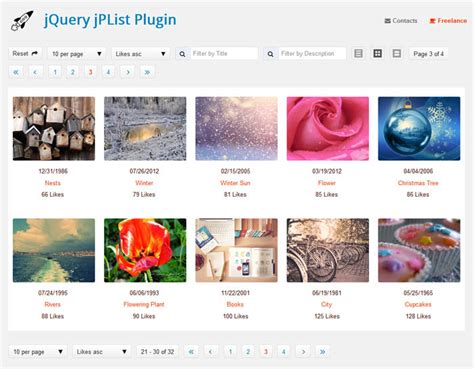
Task: Go to first page in top pager
Action: pyautogui.click(x=16, y=72)
